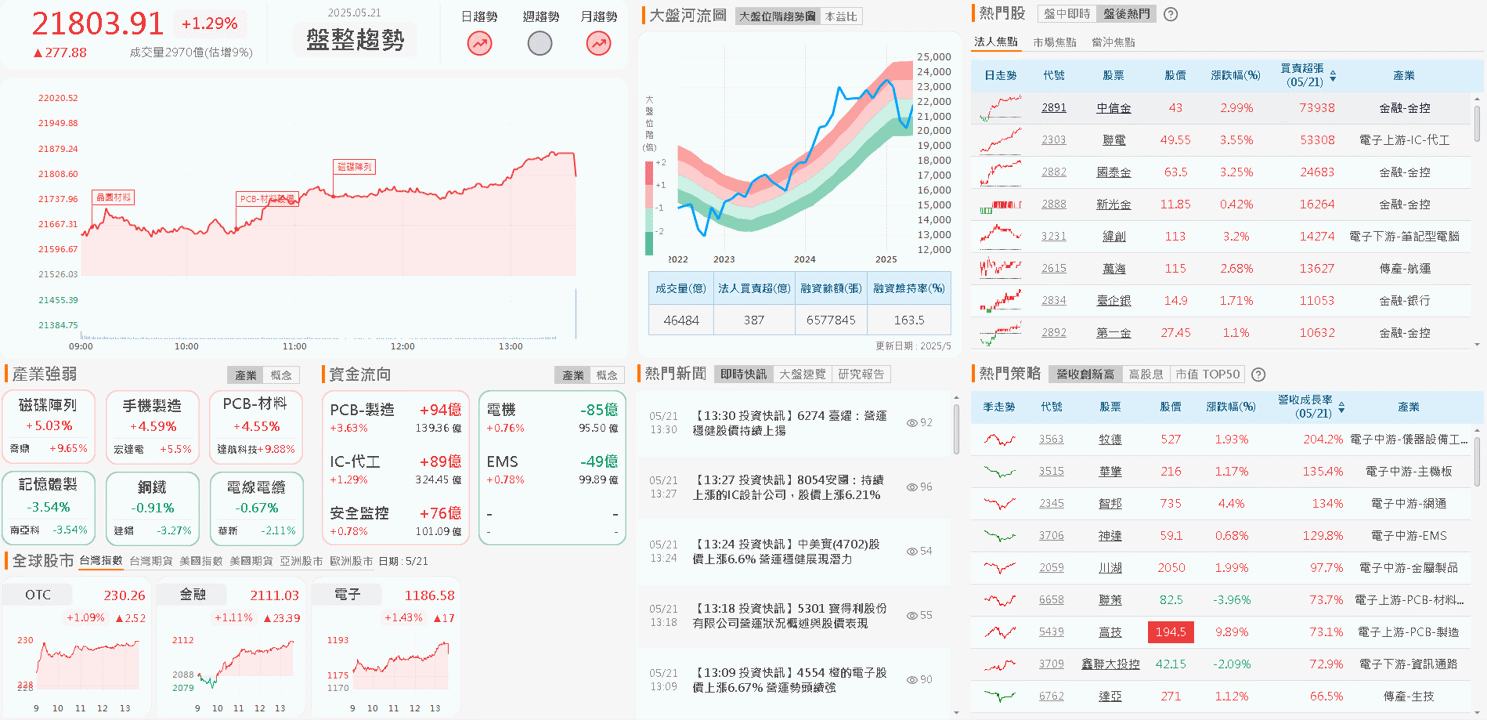Select 本益比 view for the river chart

(840, 16)
